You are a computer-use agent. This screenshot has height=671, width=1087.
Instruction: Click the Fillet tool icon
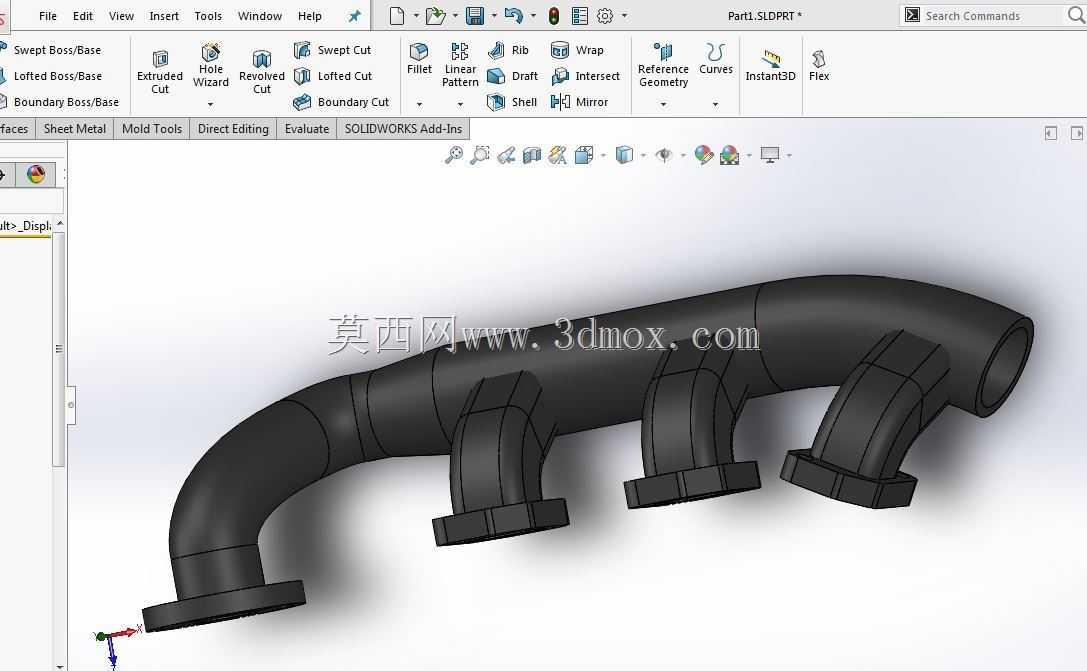pyautogui.click(x=419, y=52)
